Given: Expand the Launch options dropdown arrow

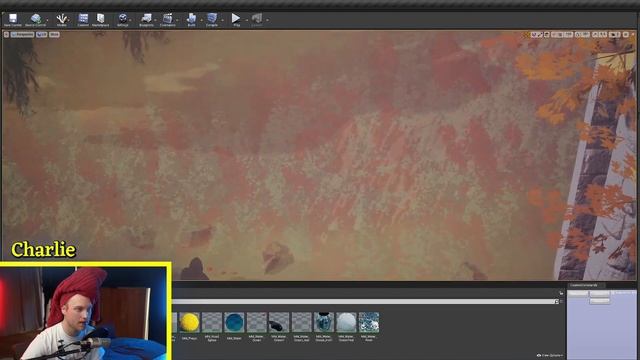Looking at the screenshot, I should coord(267,19).
